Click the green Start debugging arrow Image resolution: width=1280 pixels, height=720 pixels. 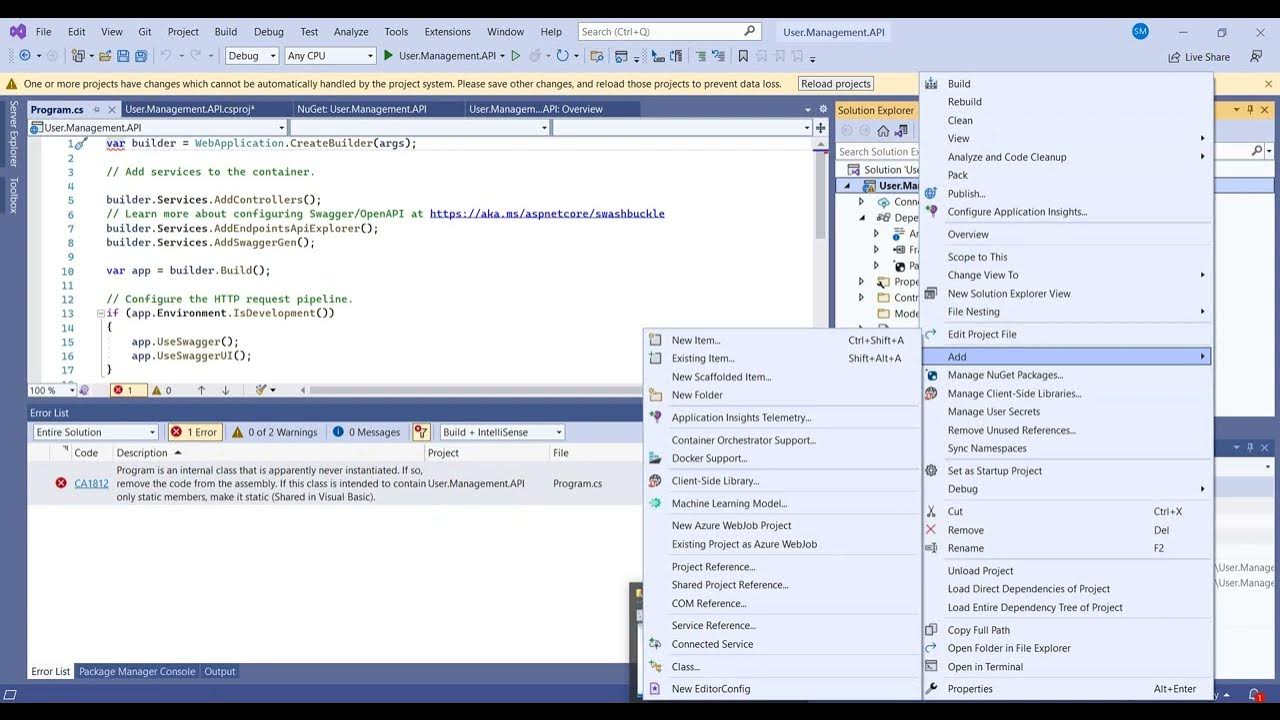click(x=389, y=56)
